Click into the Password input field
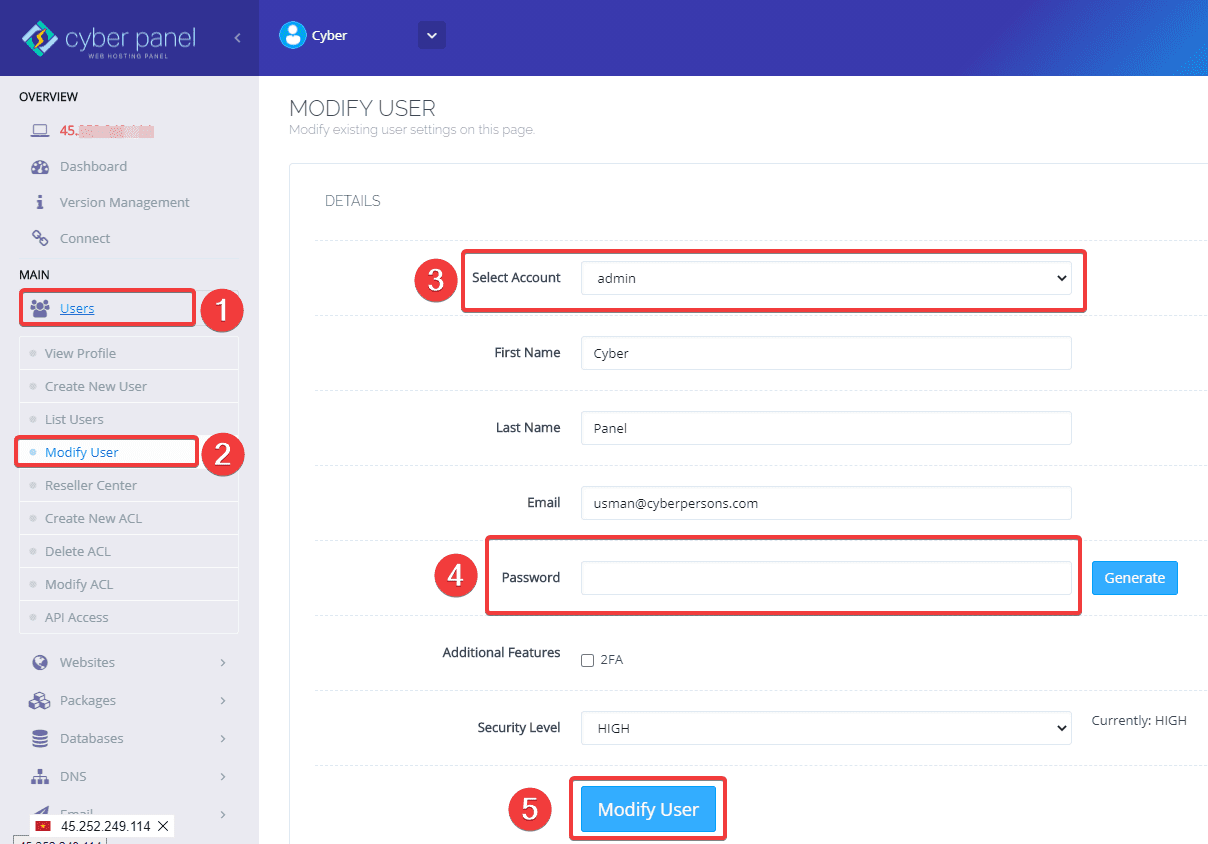 (825, 578)
